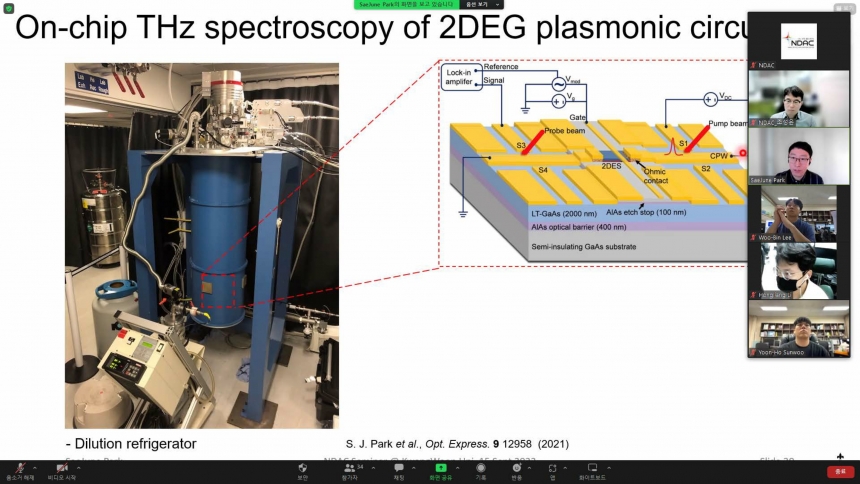Click the 기록 record icon

481,468
